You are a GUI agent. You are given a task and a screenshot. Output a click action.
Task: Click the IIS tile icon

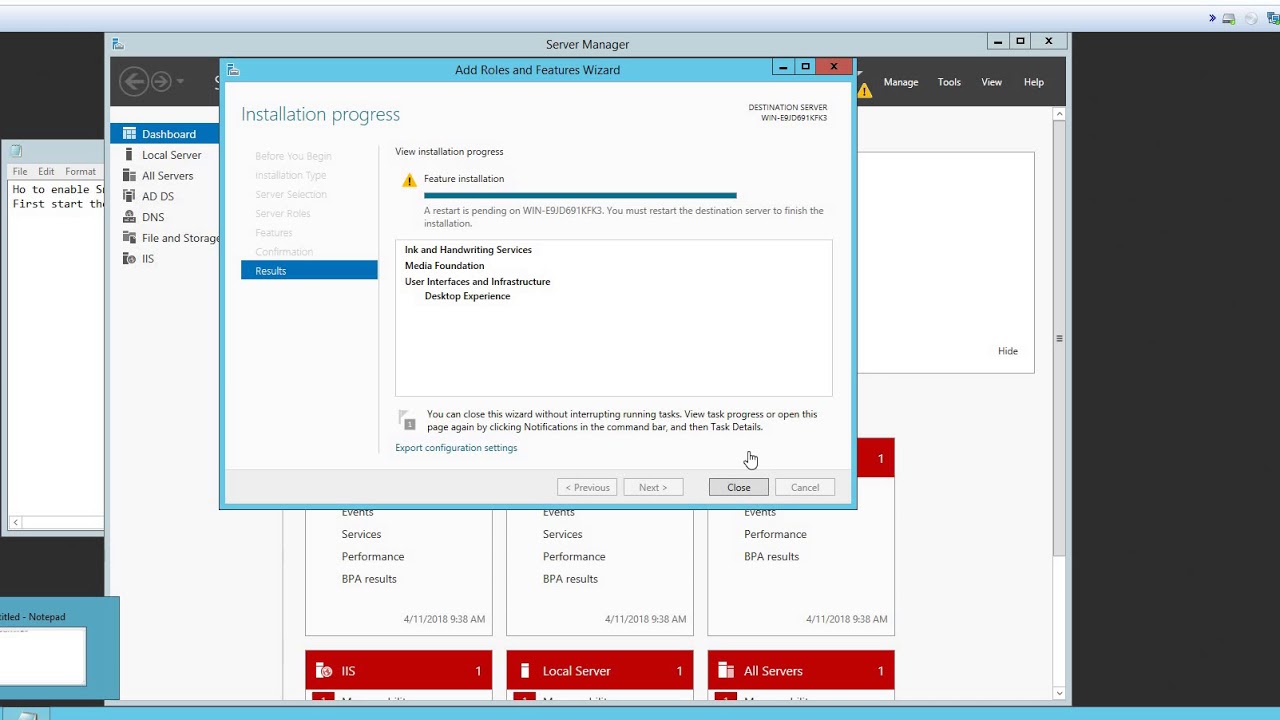pyautogui.click(x=324, y=671)
